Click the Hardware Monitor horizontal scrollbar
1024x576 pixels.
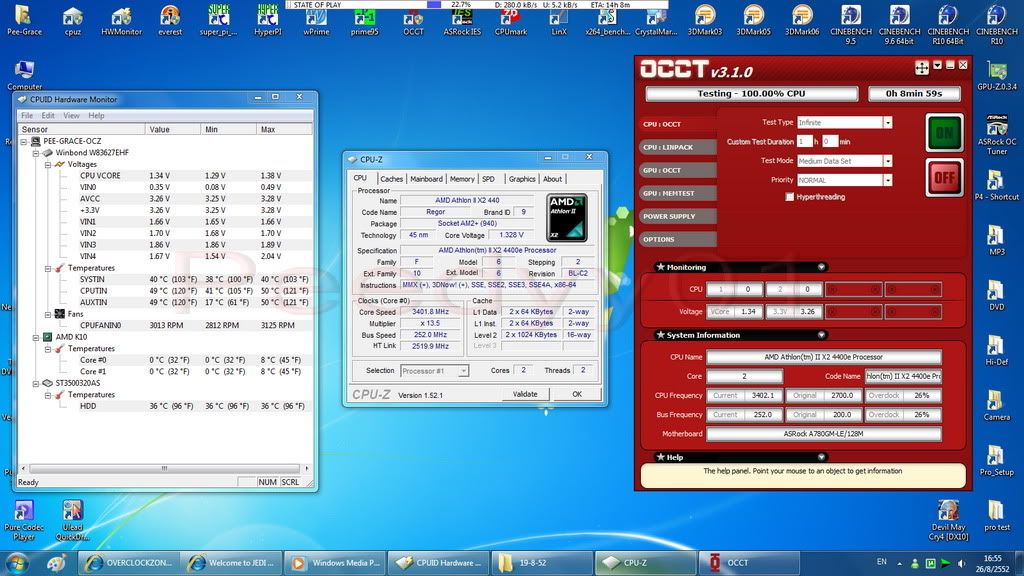click(165, 468)
